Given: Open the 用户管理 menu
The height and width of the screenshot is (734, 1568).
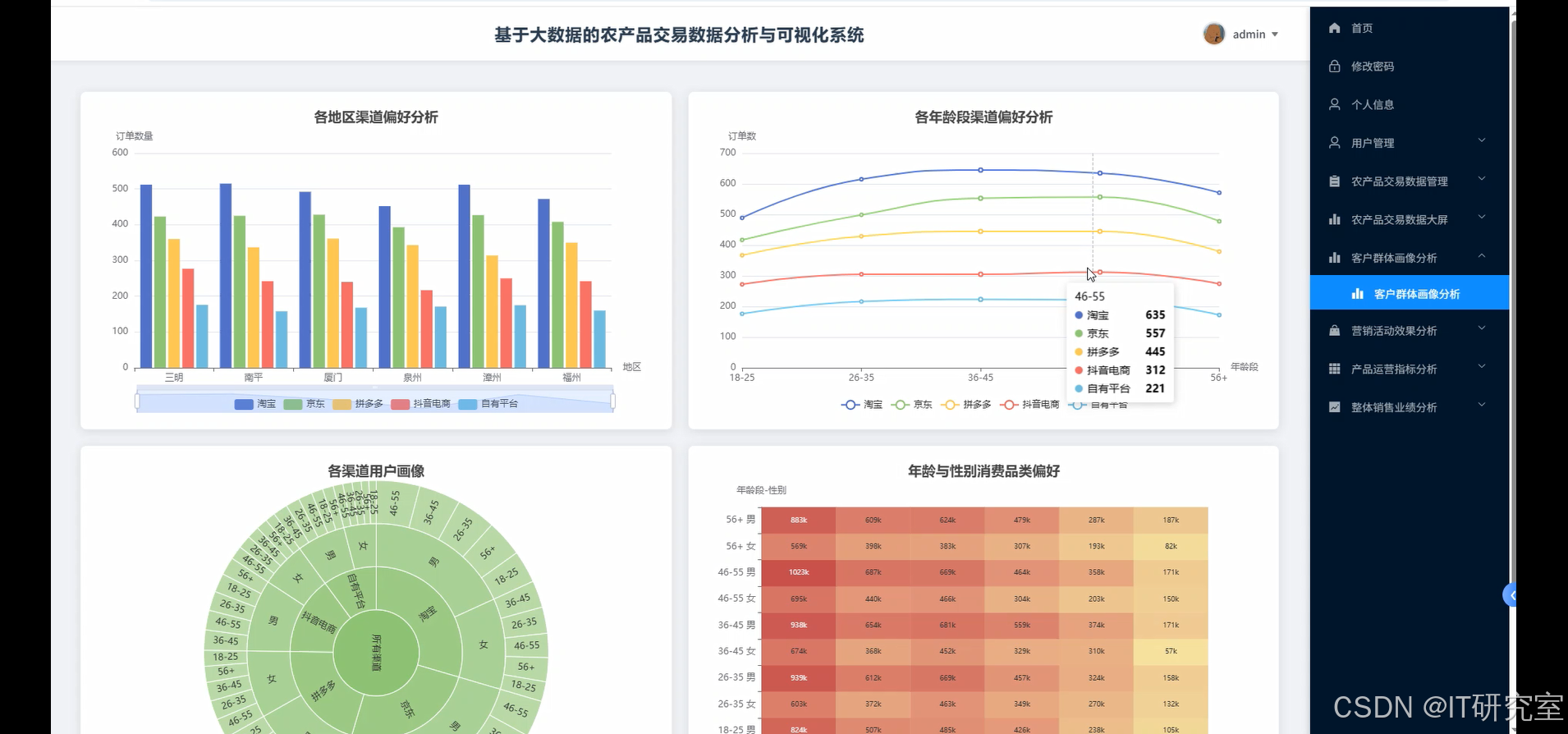Looking at the screenshot, I should pyautogui.click(x=1410, y=143).
